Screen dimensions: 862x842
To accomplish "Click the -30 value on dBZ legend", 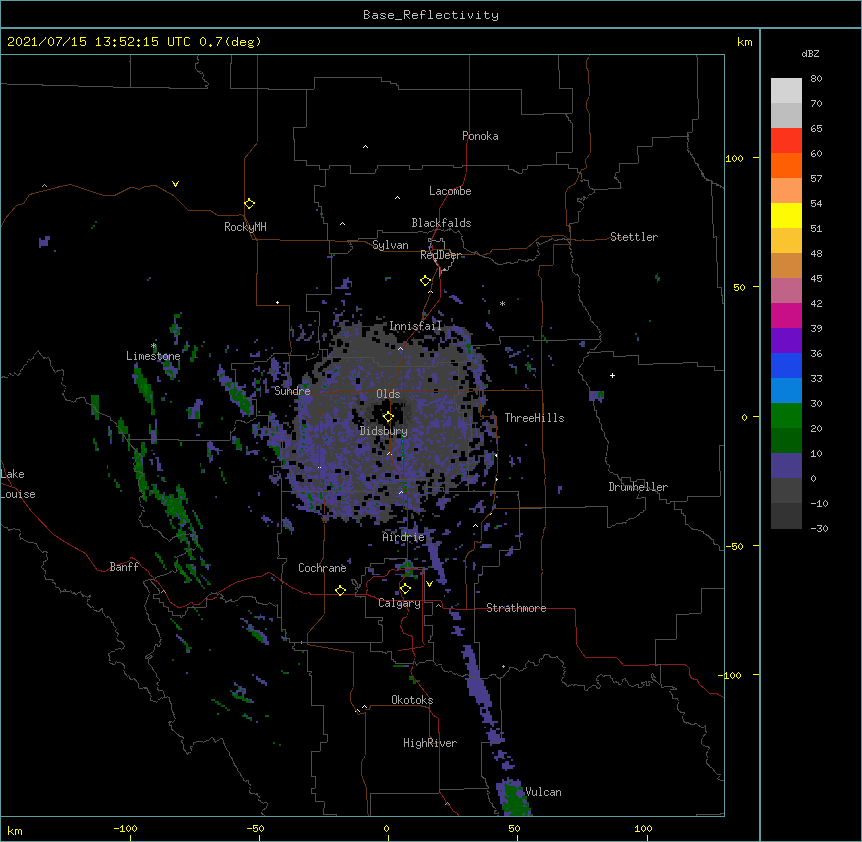I will click(819, 528).
